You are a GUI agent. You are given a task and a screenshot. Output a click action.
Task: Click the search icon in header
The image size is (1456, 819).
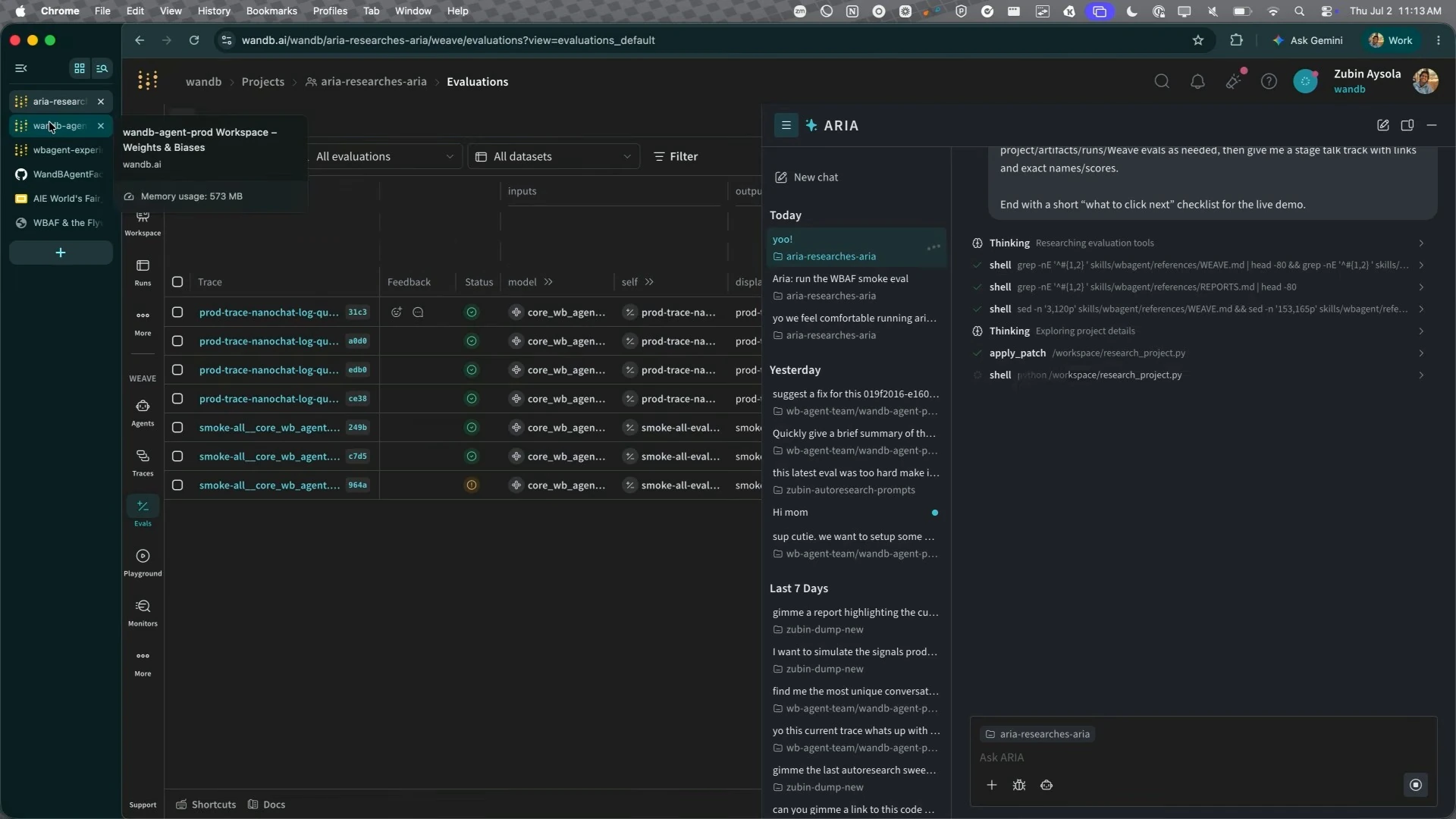[1162, 81]
